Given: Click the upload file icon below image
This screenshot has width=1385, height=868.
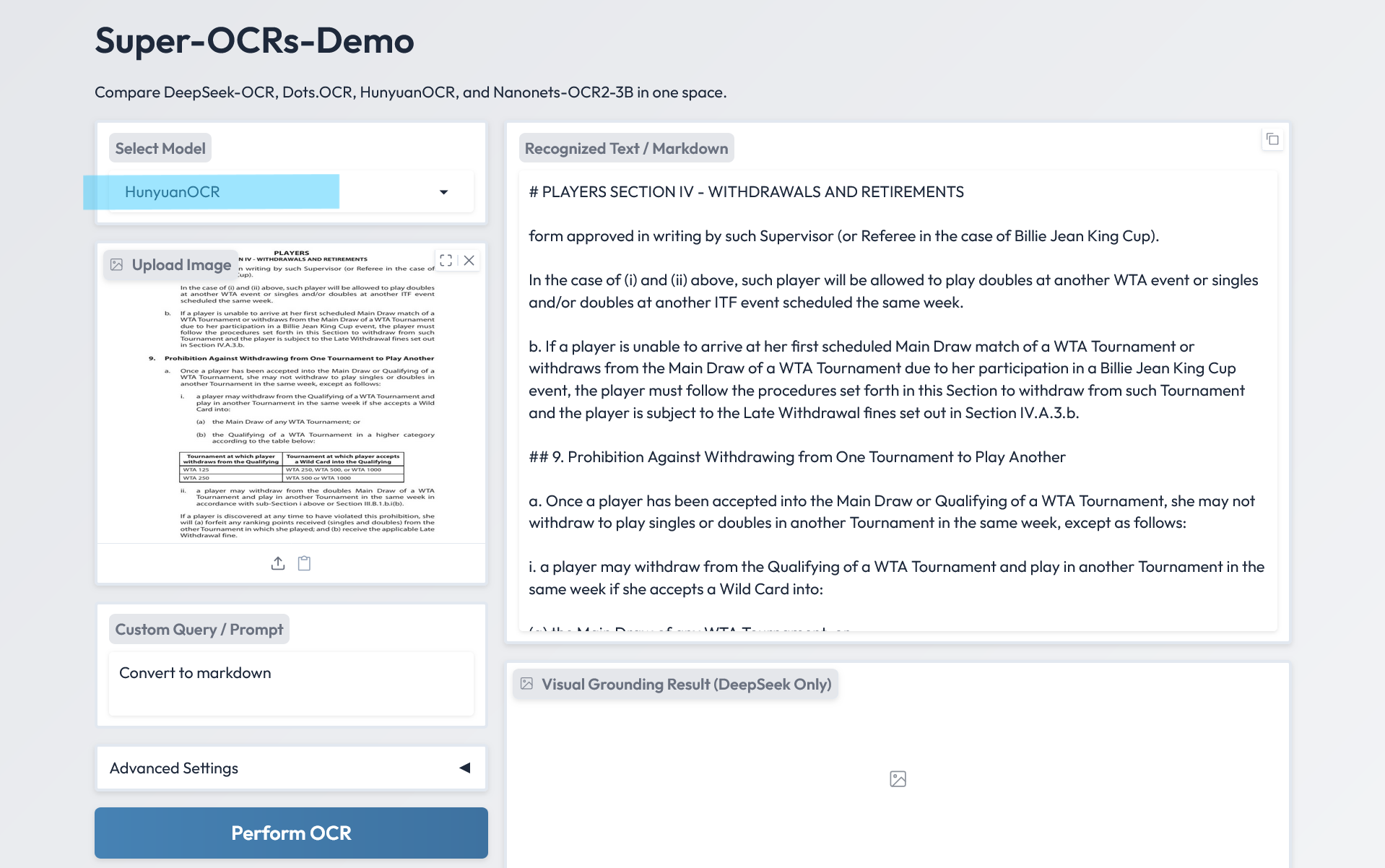Looking at the screenshot, I should 278,563.
